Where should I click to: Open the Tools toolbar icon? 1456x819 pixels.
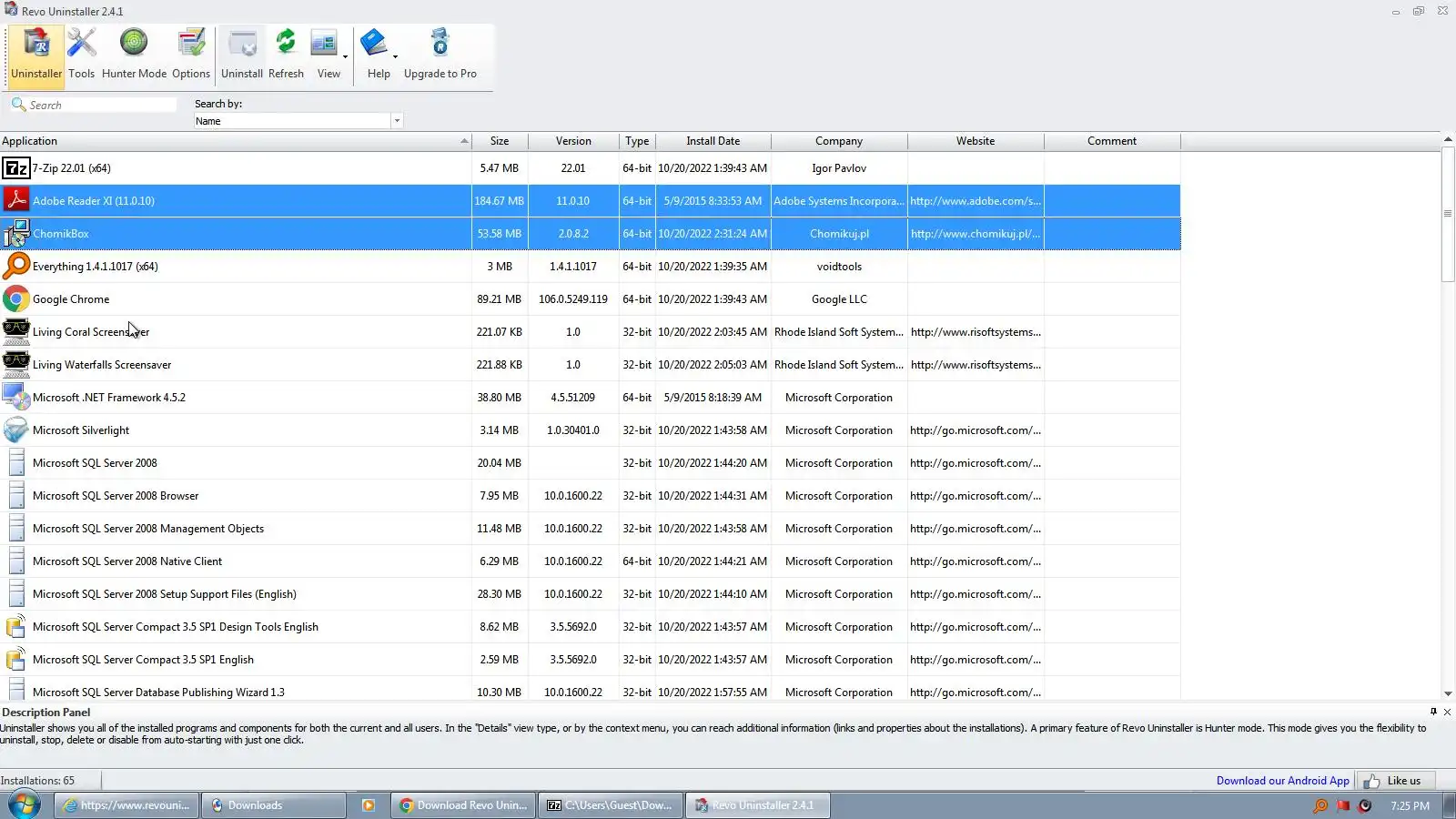81,56
